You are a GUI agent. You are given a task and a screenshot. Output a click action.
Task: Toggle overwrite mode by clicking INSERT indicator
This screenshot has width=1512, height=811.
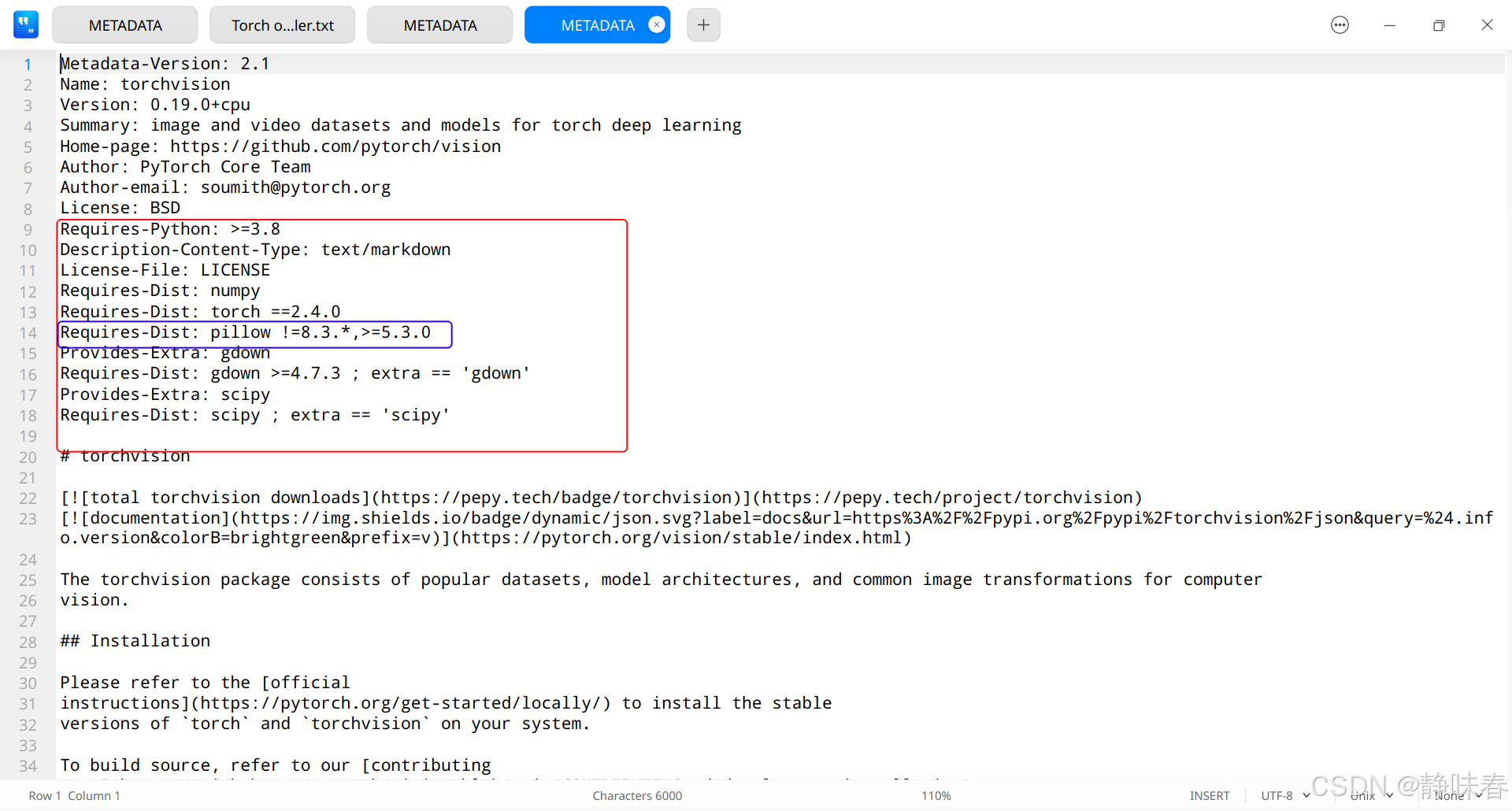click(x=1210, y=795)
